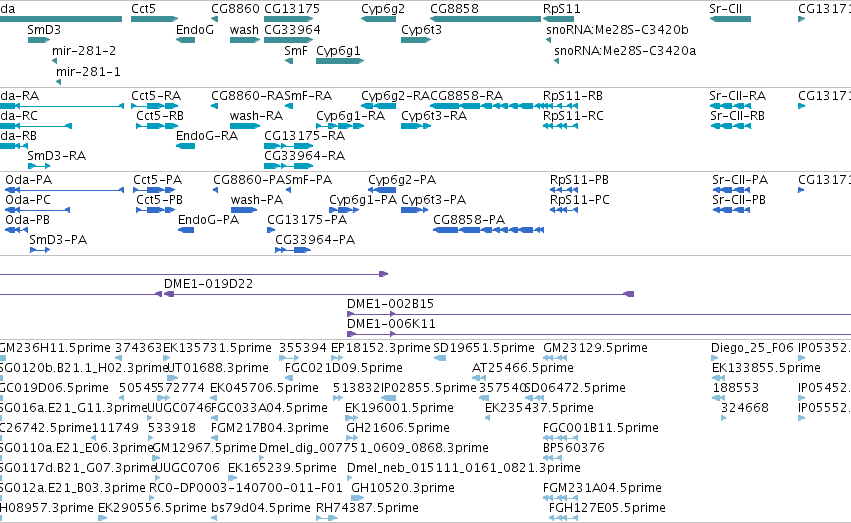The image size is (851, 523).
Task: Open BAC clone DME1-006K11
Action: pyautogui.click(x=599, y=334)
